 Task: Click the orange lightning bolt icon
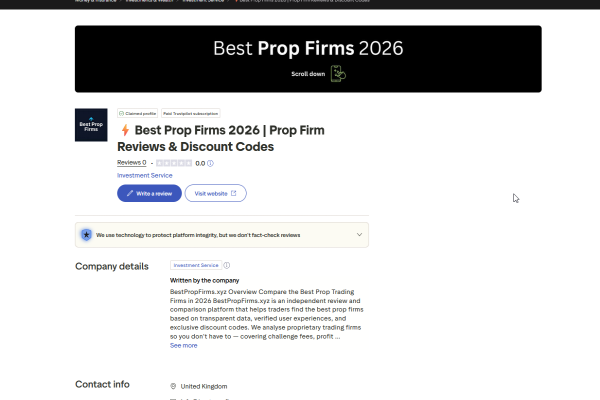(124, 130)
